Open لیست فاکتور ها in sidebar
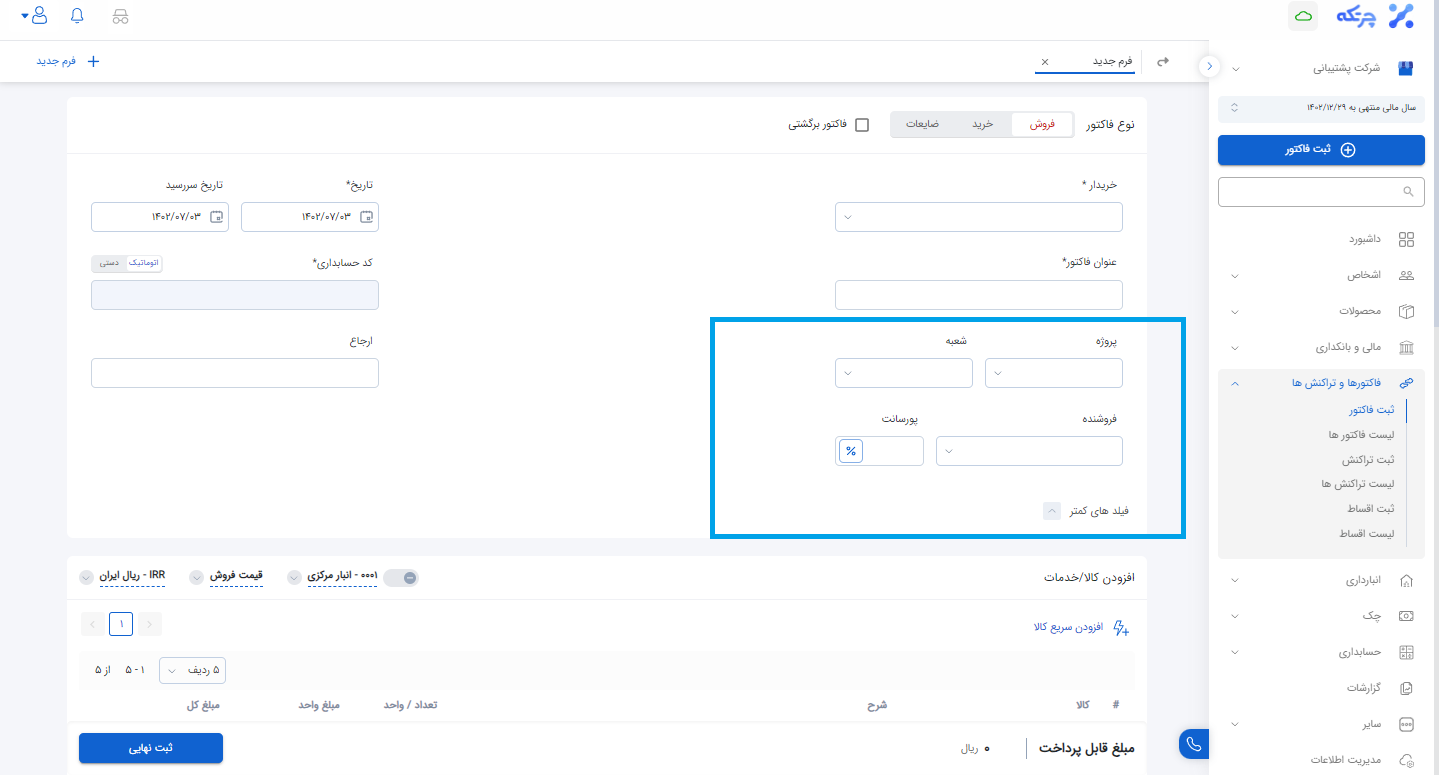 pyautogui.click(x=1360, y=435)
